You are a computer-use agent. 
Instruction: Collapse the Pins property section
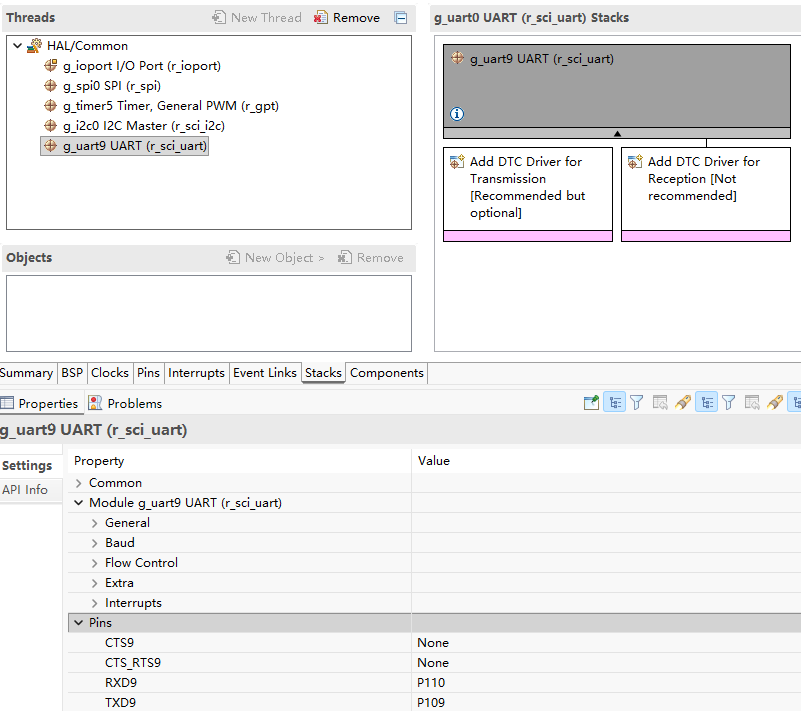(x=78, y=623)
